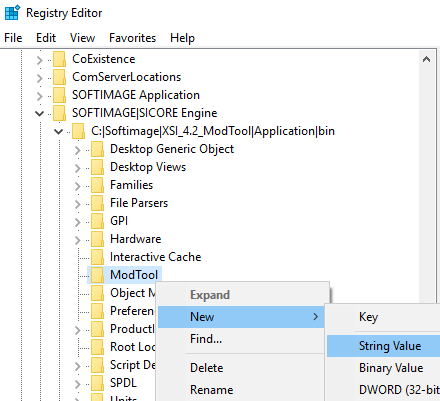This screenshot has height=401, width=440.
Task: Click the Interactive Cache folder icon
Action: click(x=97, y=257)
